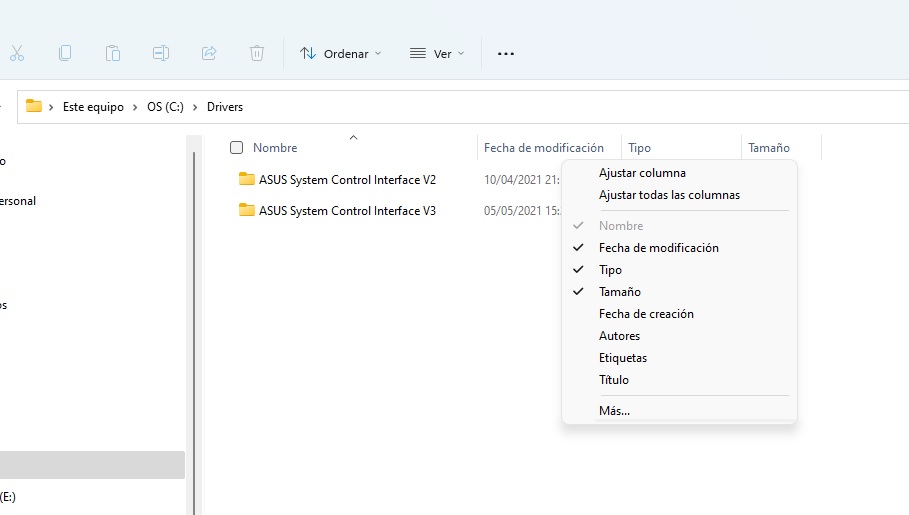Uncheck the Fecha de modificación column option
The width and height of the screenshot is (909, 515).
click(658, 248)
